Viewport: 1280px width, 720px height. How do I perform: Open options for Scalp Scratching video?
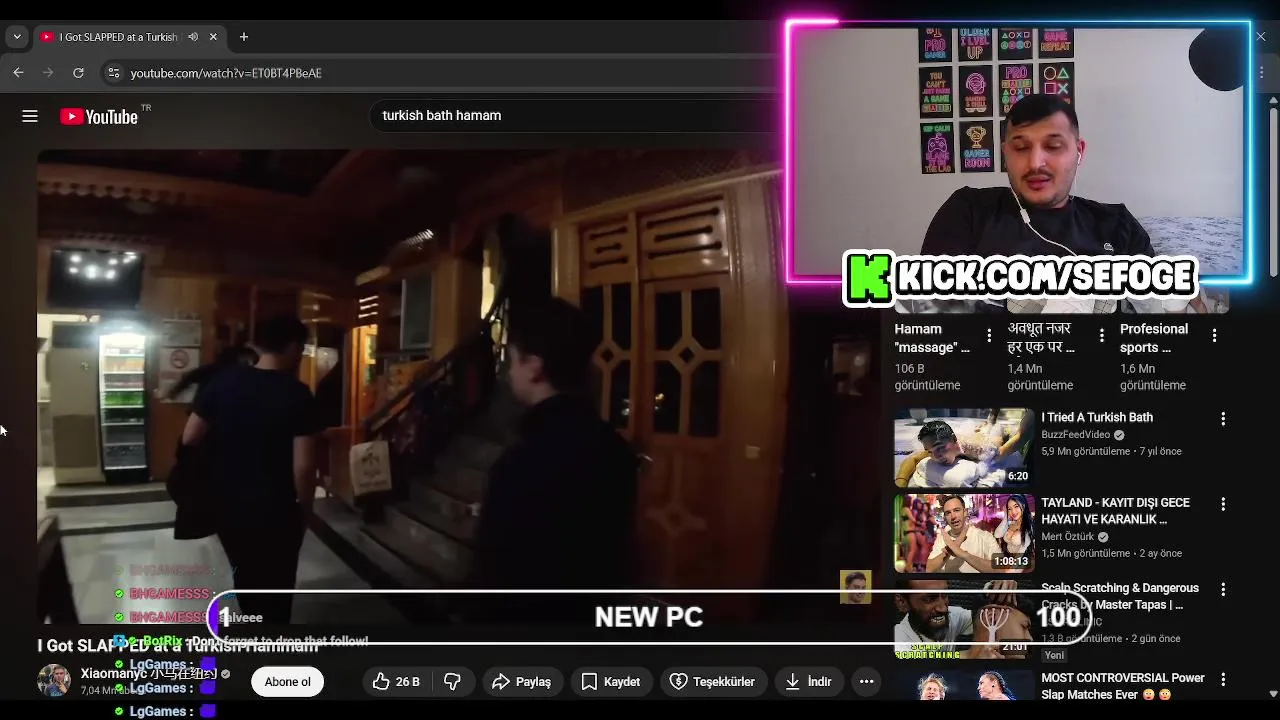coord(1223,590)
